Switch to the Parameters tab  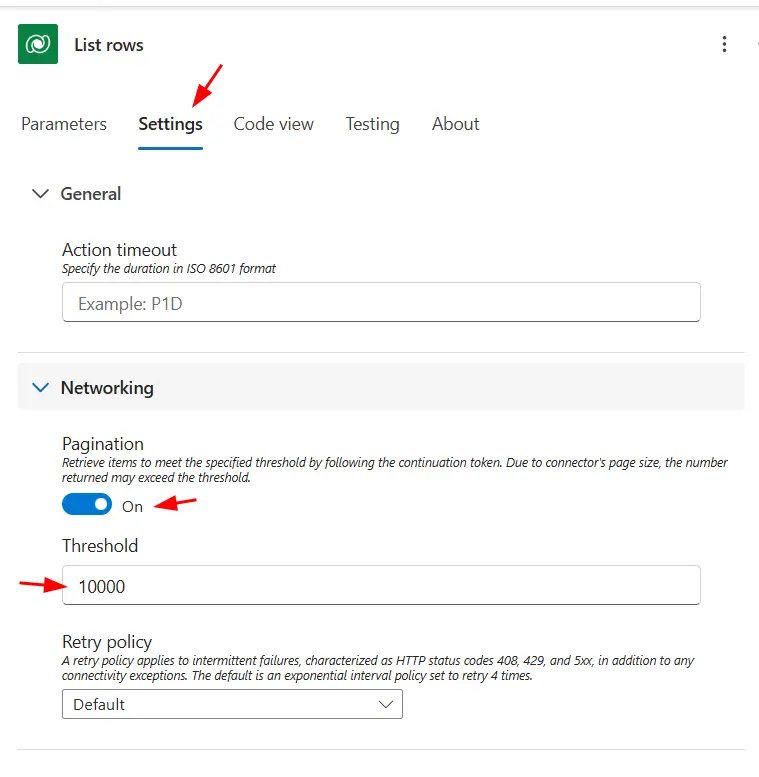pyautogui.click(x=64, y=124)
